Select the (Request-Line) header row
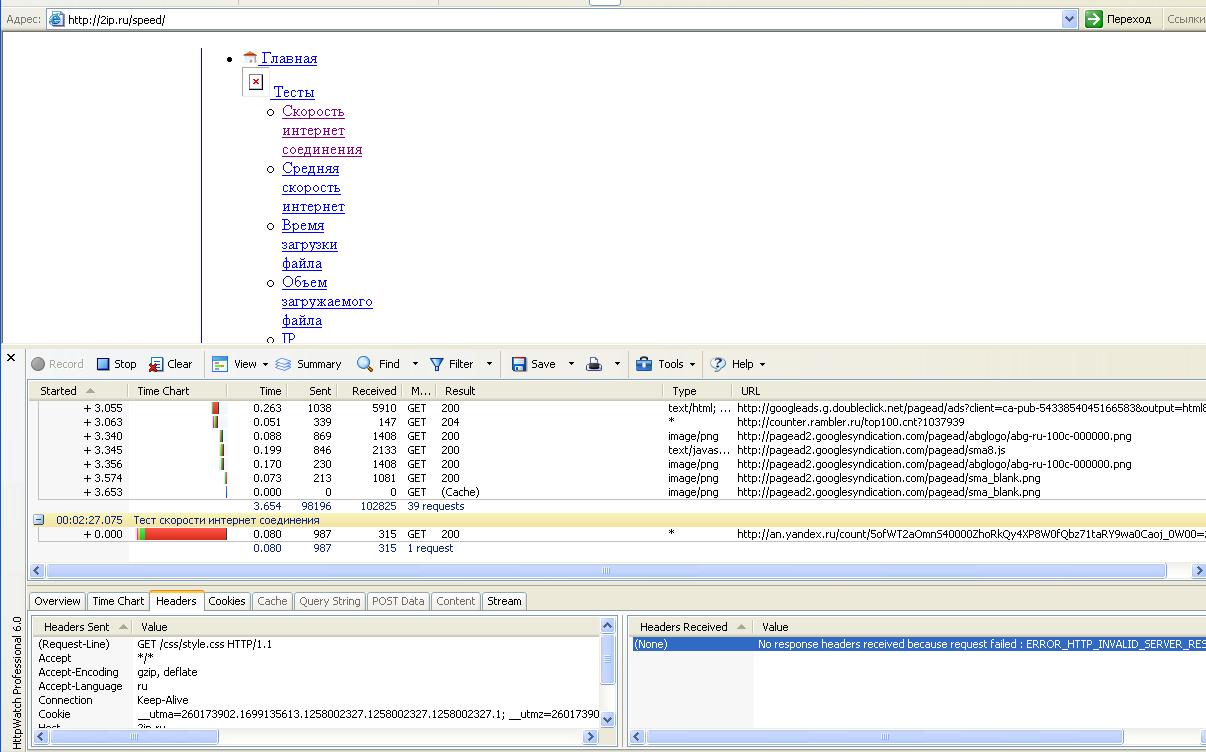This screenshot has width=1206, height=752. [316, 644]
